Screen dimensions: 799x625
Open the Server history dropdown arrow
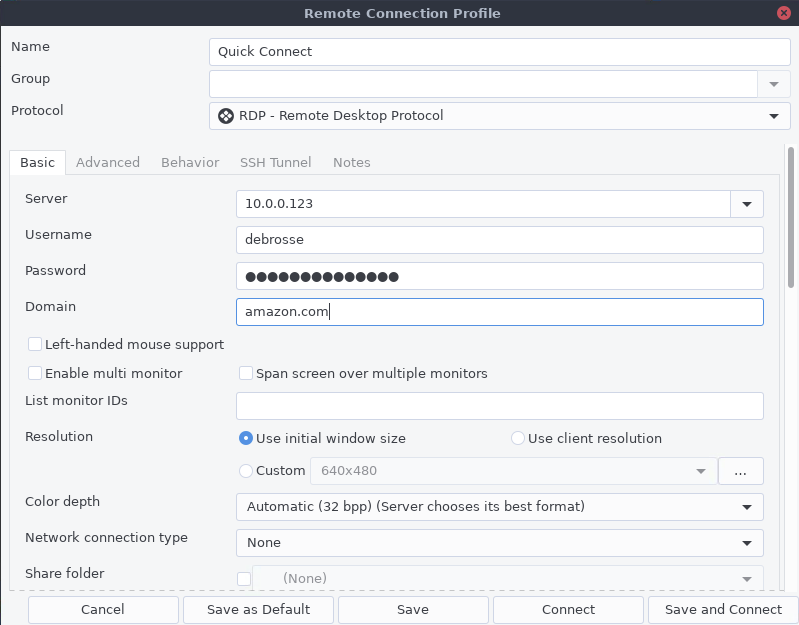[747, 204]
